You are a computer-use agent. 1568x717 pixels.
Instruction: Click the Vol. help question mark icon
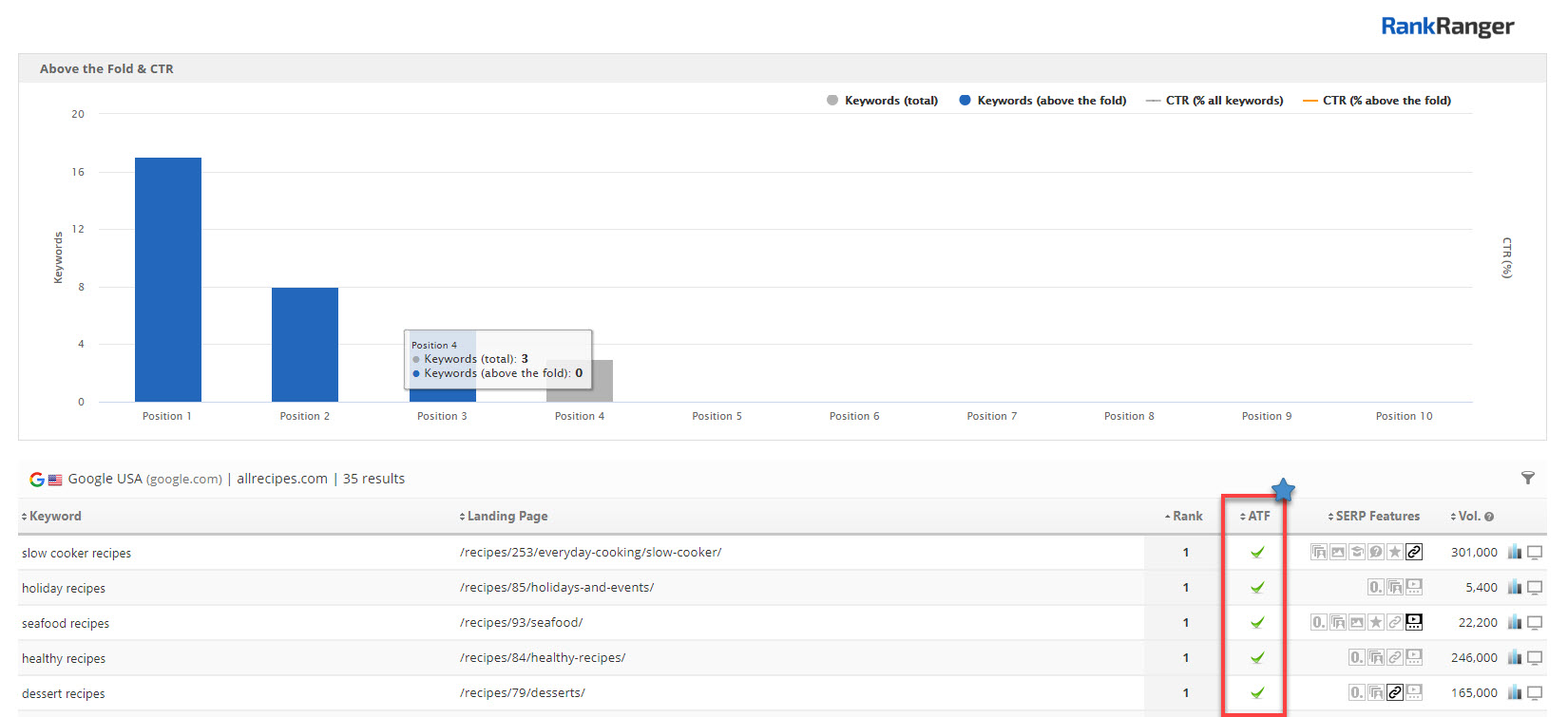point(1489,517)
